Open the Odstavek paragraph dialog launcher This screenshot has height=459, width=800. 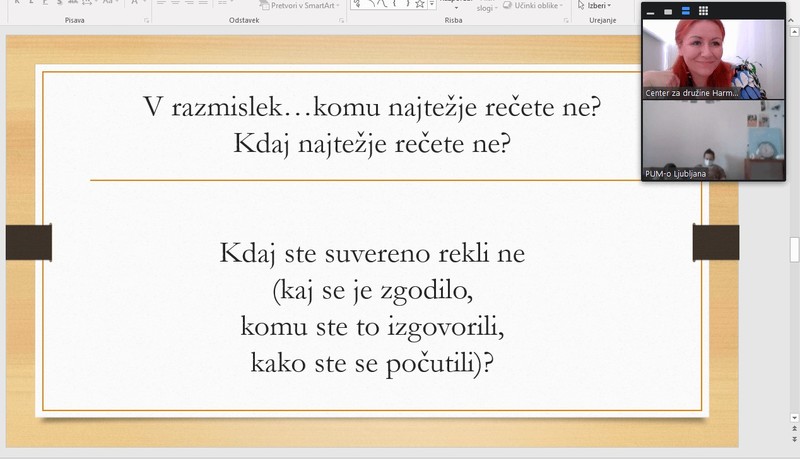341,20
